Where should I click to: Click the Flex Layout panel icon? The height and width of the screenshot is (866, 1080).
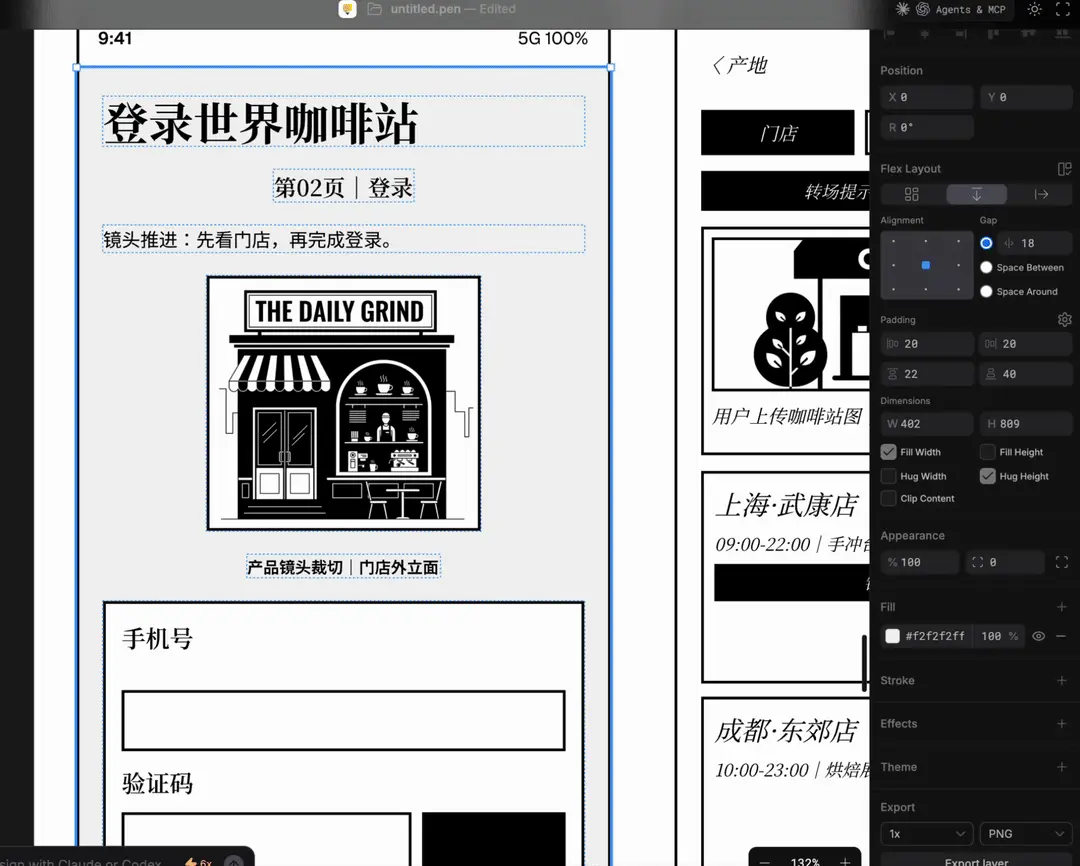(1063, 168)
